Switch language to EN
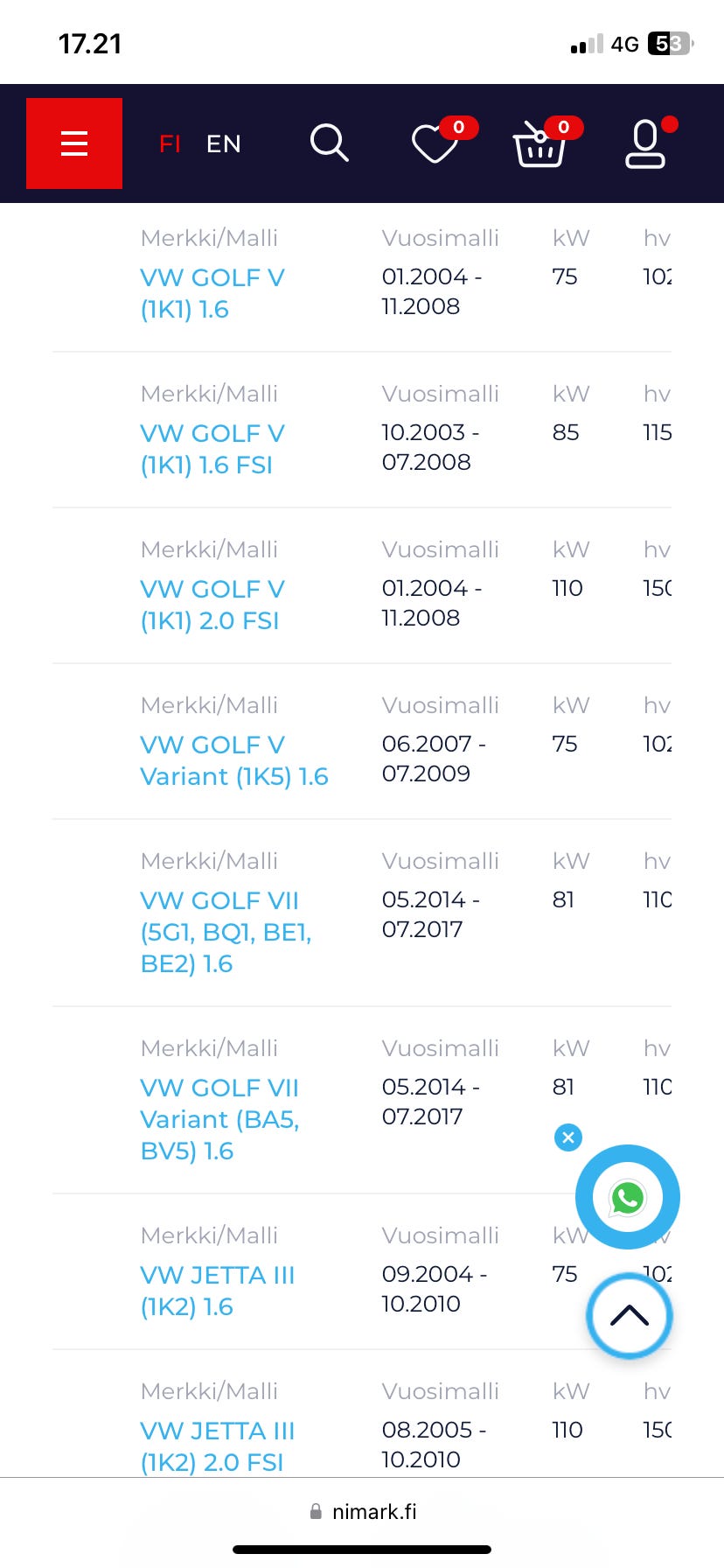Image resolution: width=724 pixels, height=1568 pixels. point(224,143)
